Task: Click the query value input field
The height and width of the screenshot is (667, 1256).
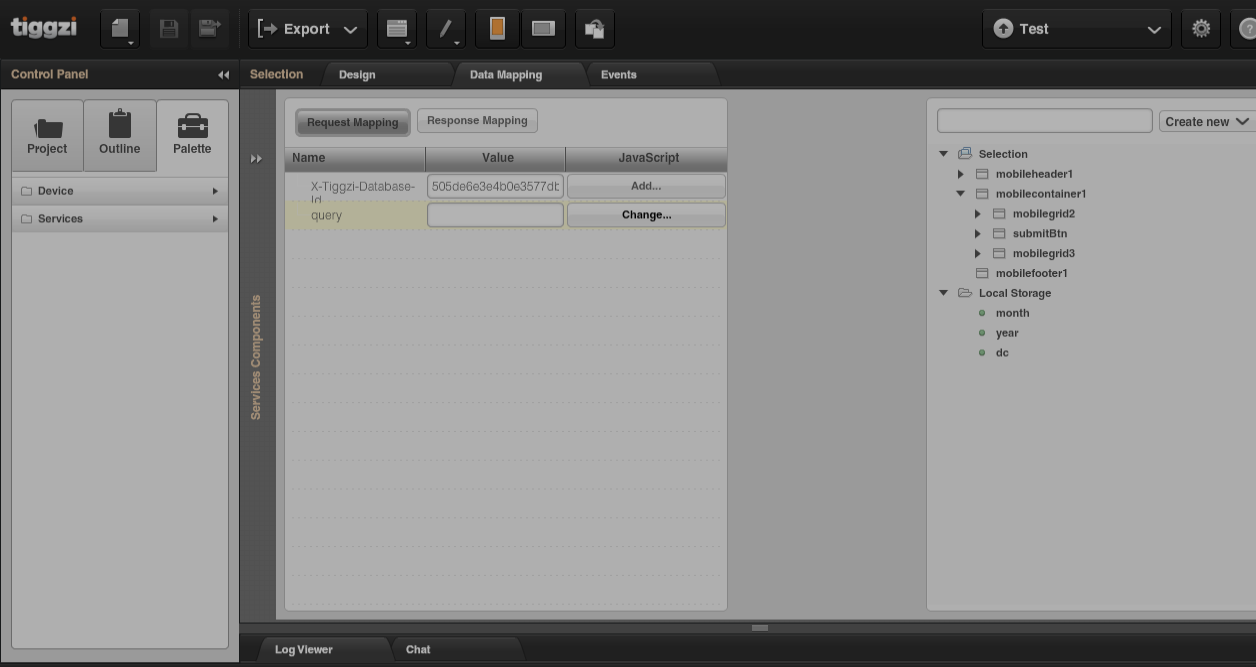Action: [495, 215]
